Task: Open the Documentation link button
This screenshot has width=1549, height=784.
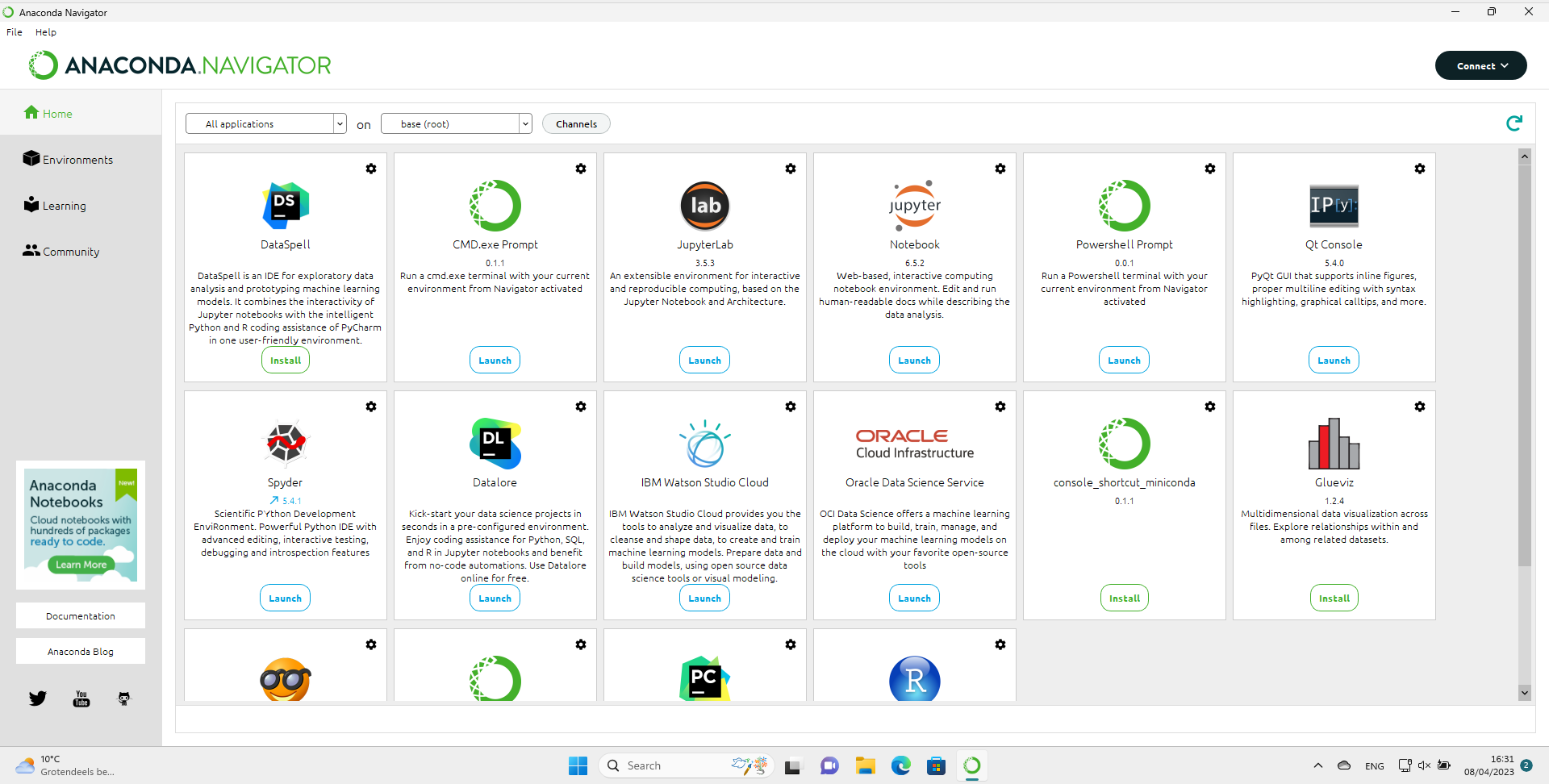Action: 81,615
